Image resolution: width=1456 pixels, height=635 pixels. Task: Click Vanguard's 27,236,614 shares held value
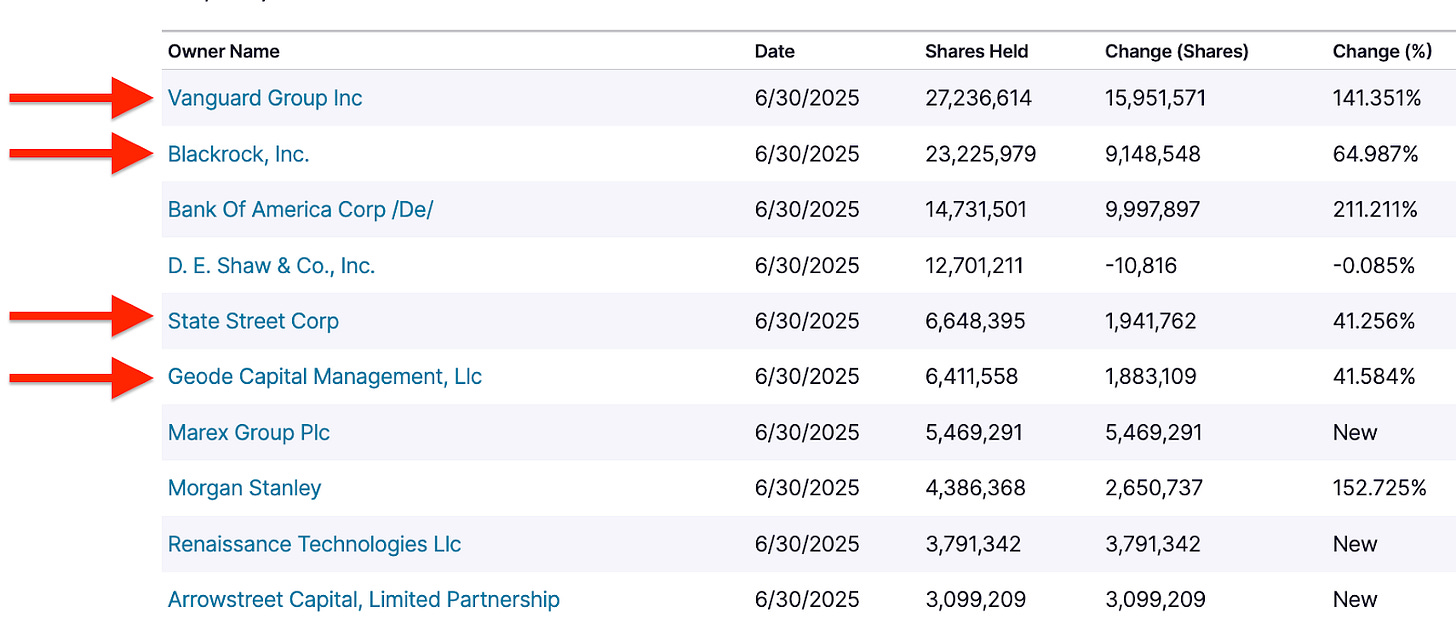978,98
